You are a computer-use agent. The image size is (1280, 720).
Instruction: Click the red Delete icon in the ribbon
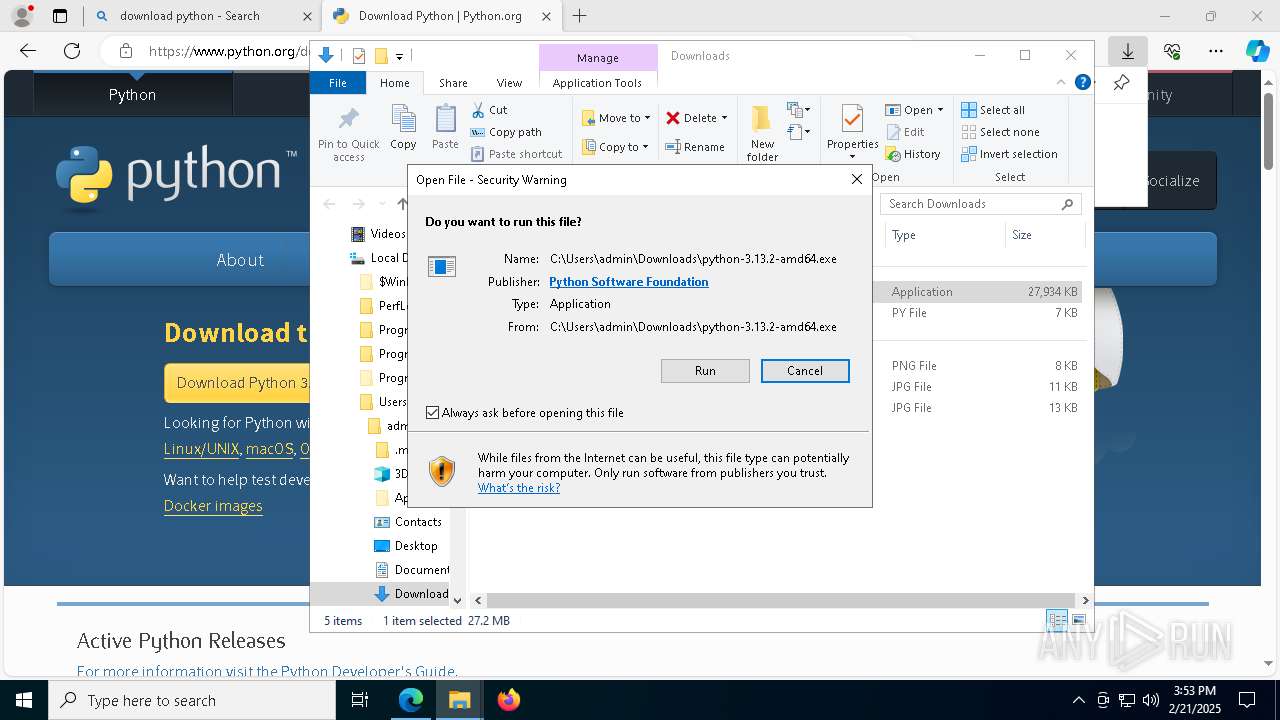pos(673,118)
